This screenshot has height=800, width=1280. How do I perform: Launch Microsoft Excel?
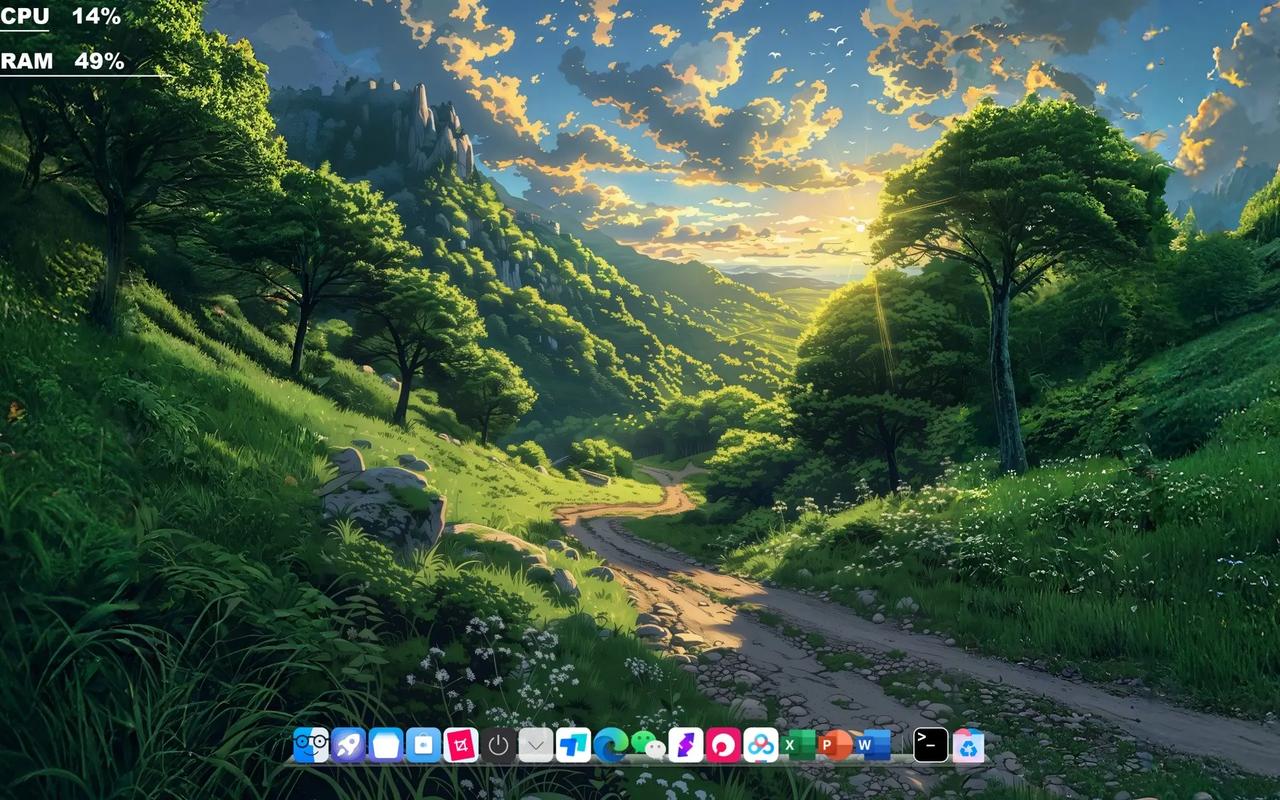[798, 745]
